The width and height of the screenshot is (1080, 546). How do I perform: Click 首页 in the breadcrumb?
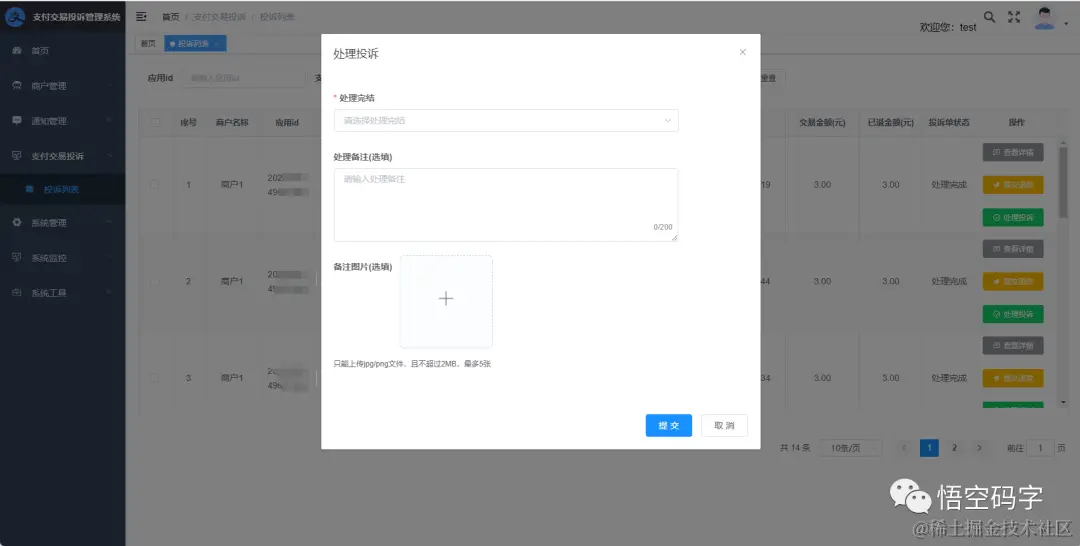(x=170, y=17)
